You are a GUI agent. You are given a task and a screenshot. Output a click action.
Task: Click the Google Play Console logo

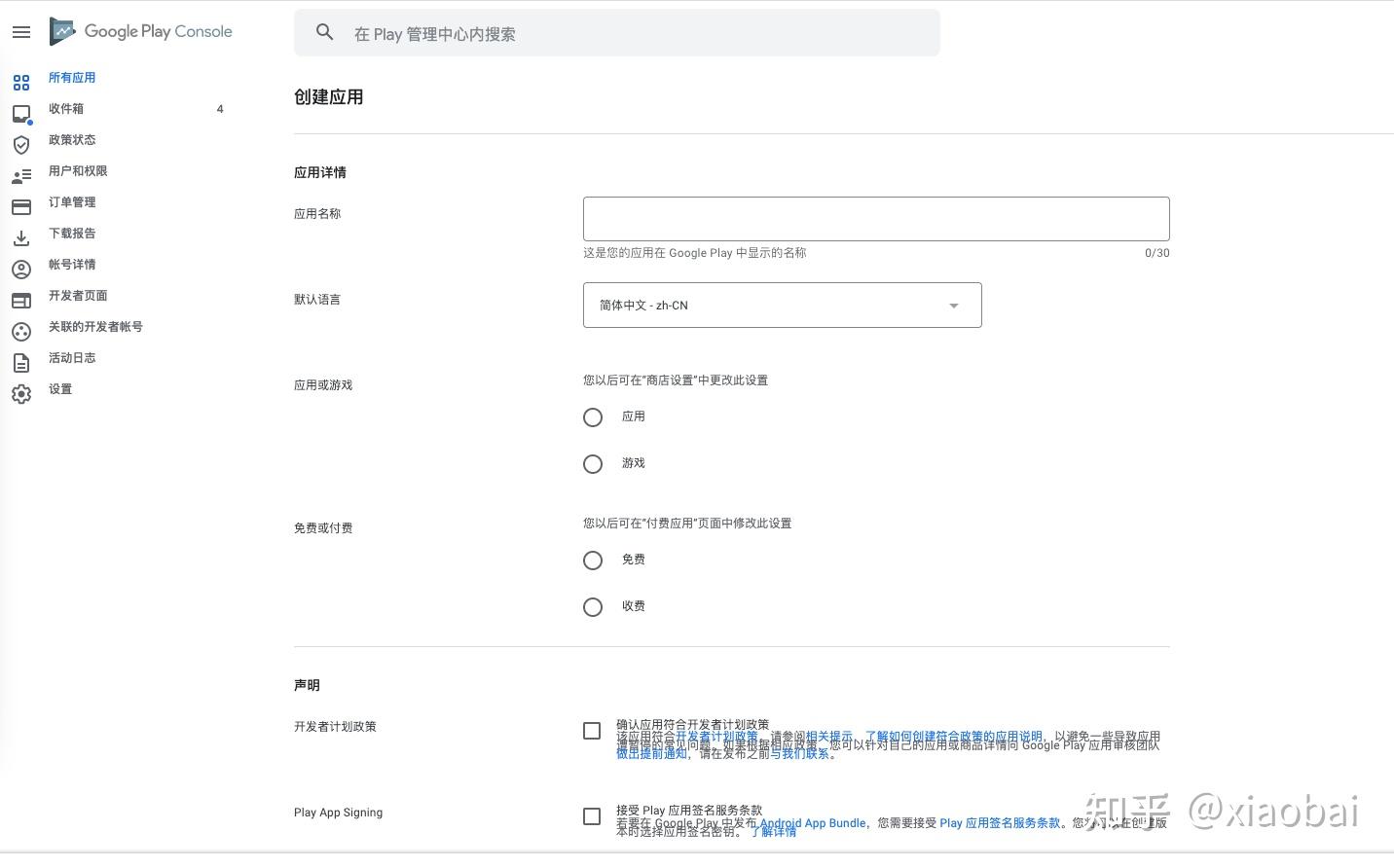141,31
